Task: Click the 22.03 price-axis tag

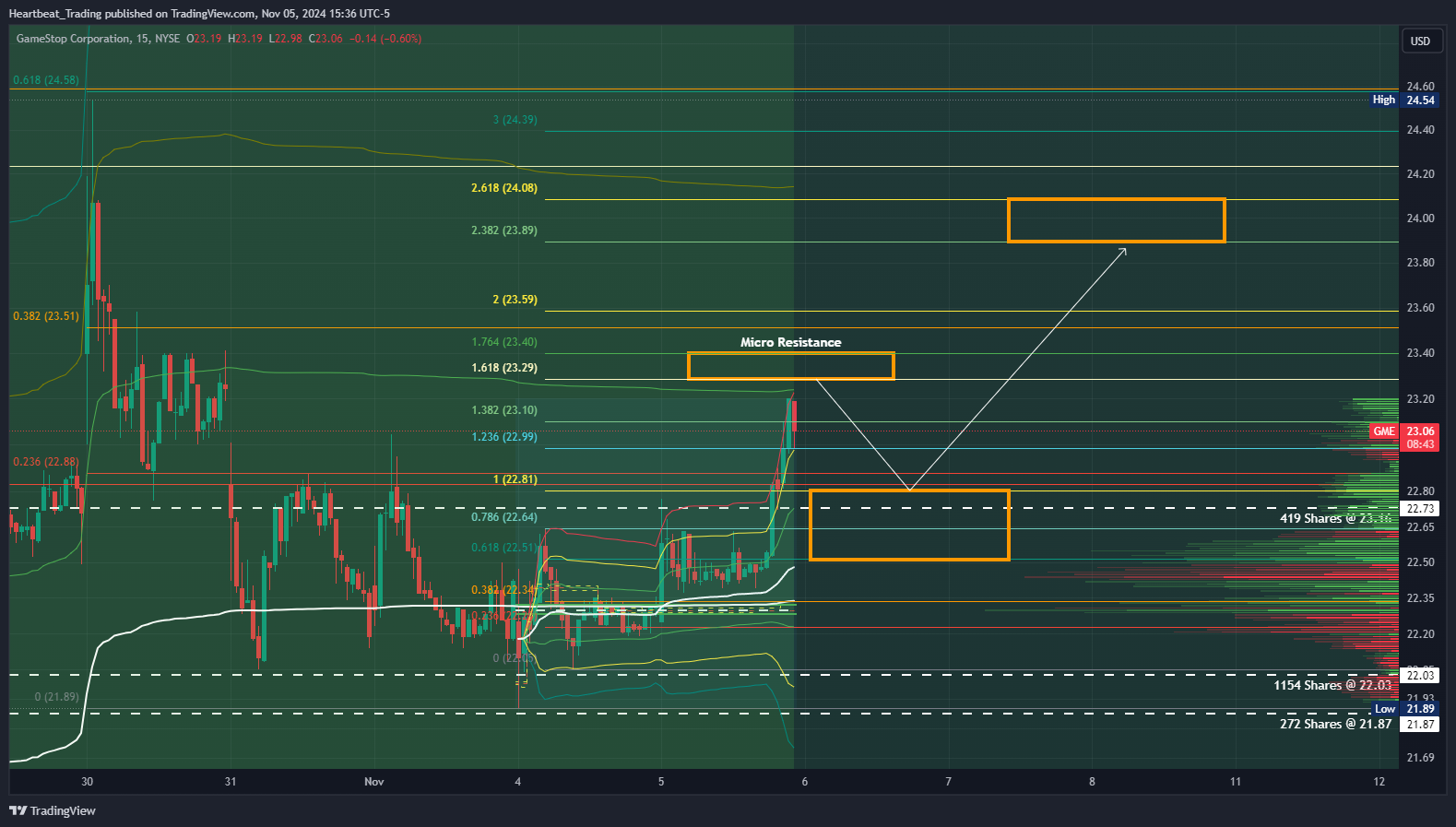Action: click(x=1420, y=676)
